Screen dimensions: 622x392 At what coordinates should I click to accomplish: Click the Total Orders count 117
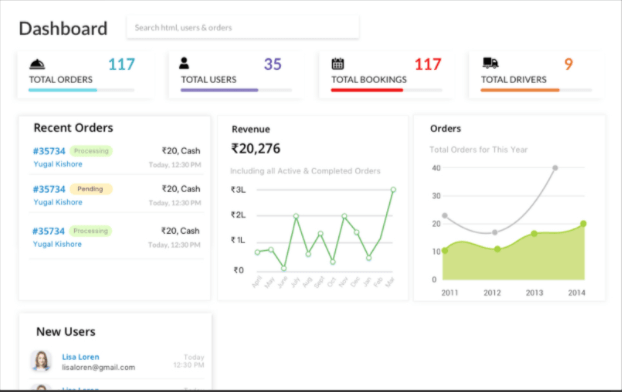click(121, 64)
